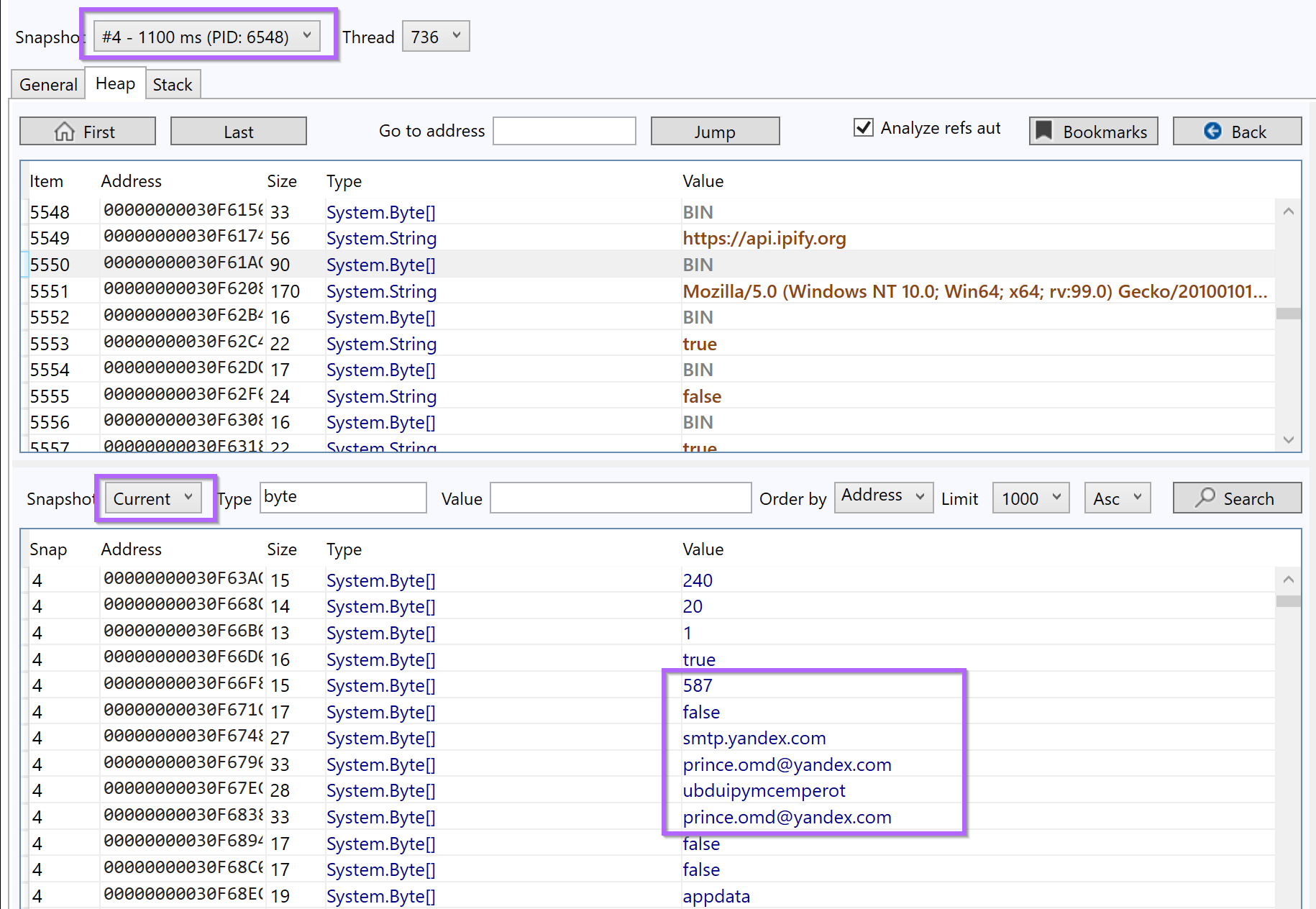This screenshot has width=1316, height=909.
Task: Click the upper list scroll-down arrow
Action: coord(1289,439)
